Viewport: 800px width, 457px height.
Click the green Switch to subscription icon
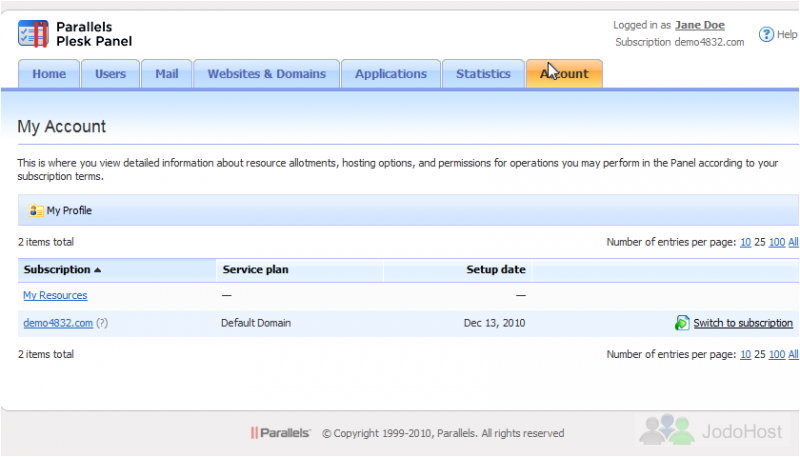pyautogui.click(x=682, y=323)
